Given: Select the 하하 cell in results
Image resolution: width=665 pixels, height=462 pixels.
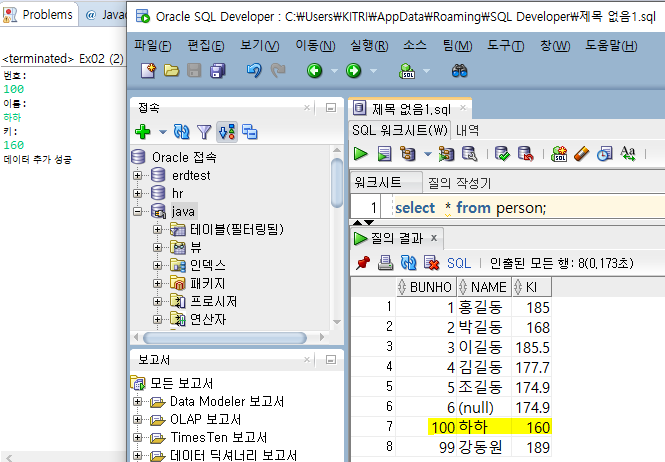Looking at the screenshot, I should (x=484, y=427).
